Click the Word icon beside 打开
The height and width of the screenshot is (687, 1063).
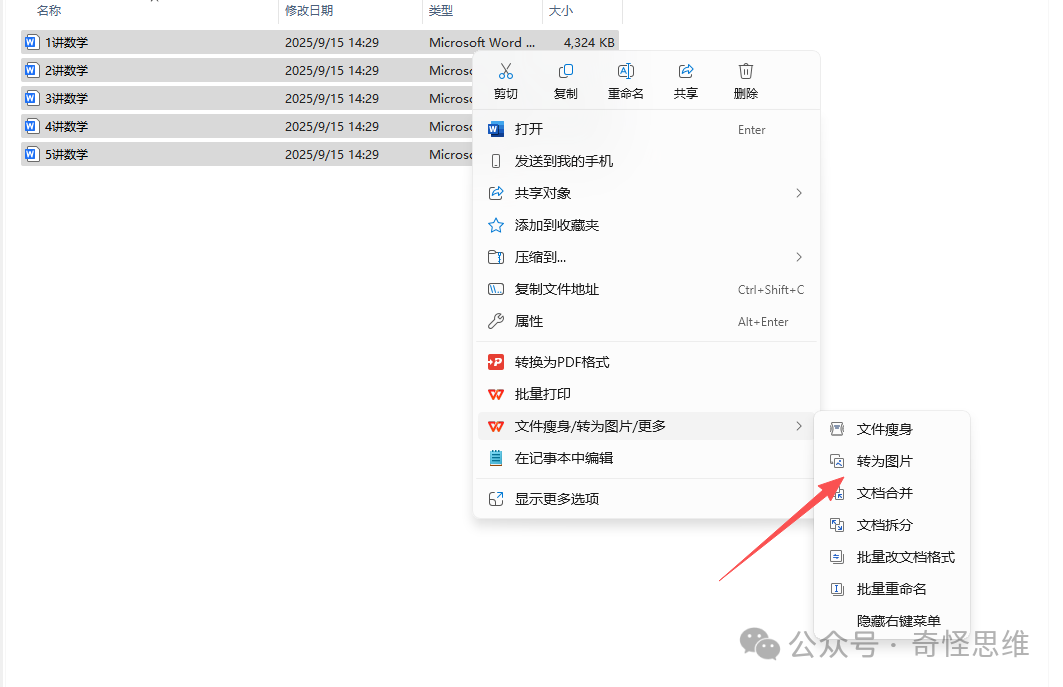tap(496, 129)
